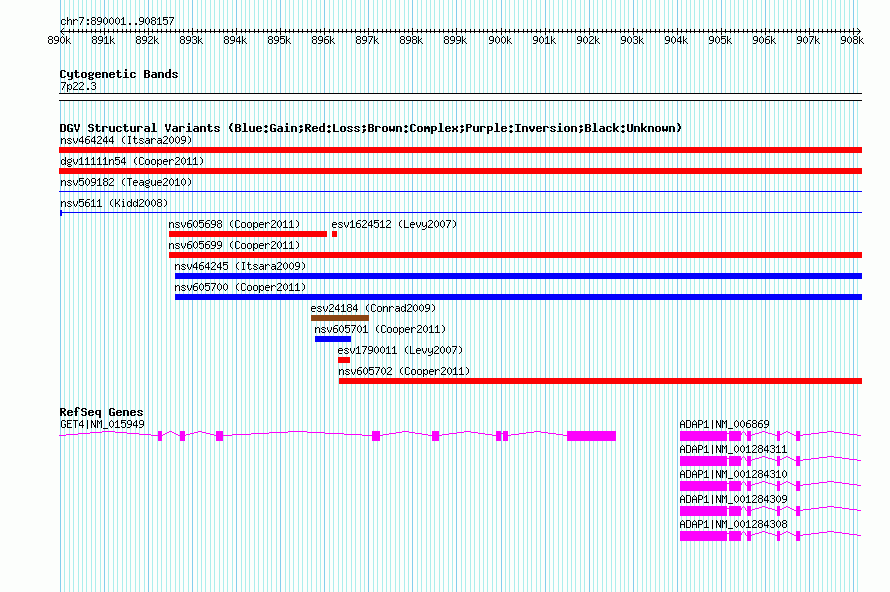
Task: Click the small red esv1790011 bar
Action: point(344,360)
